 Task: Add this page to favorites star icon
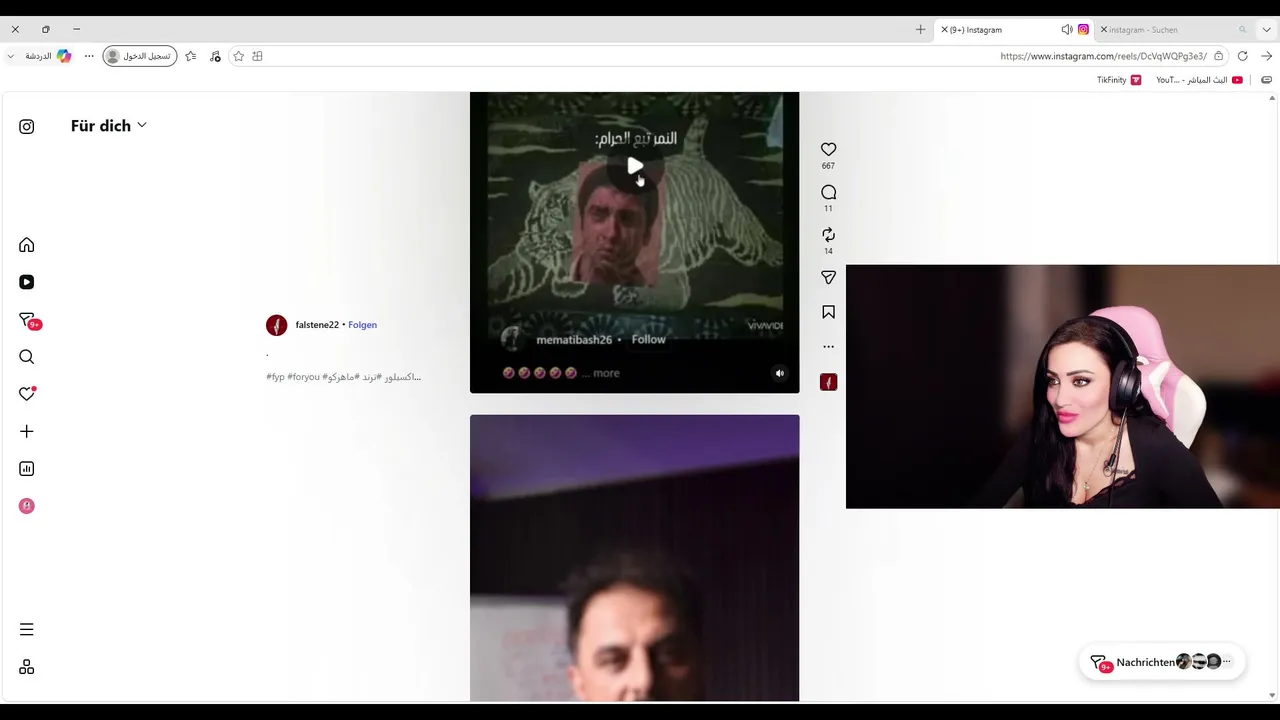[x=238, y=56]
